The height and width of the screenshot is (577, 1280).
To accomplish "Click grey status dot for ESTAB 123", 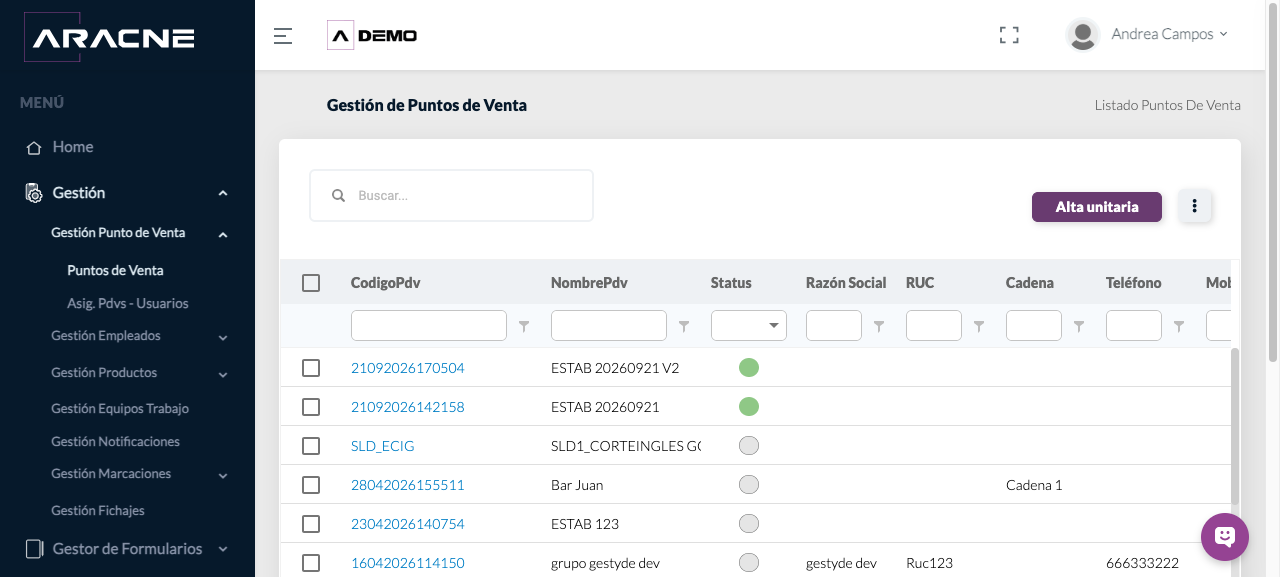I will click(x=749, y=524).
